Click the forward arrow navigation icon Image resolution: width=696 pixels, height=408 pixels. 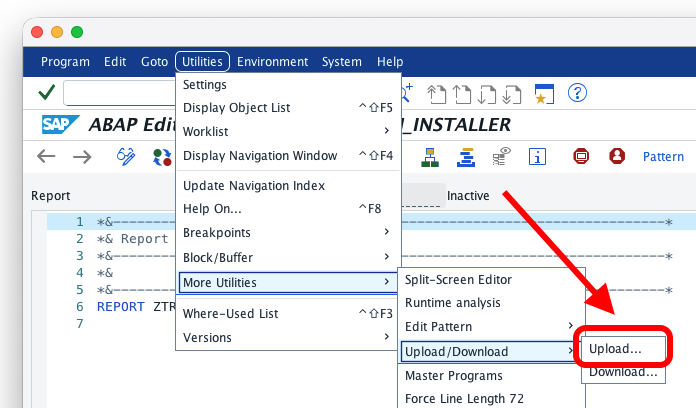coord(82,156)
